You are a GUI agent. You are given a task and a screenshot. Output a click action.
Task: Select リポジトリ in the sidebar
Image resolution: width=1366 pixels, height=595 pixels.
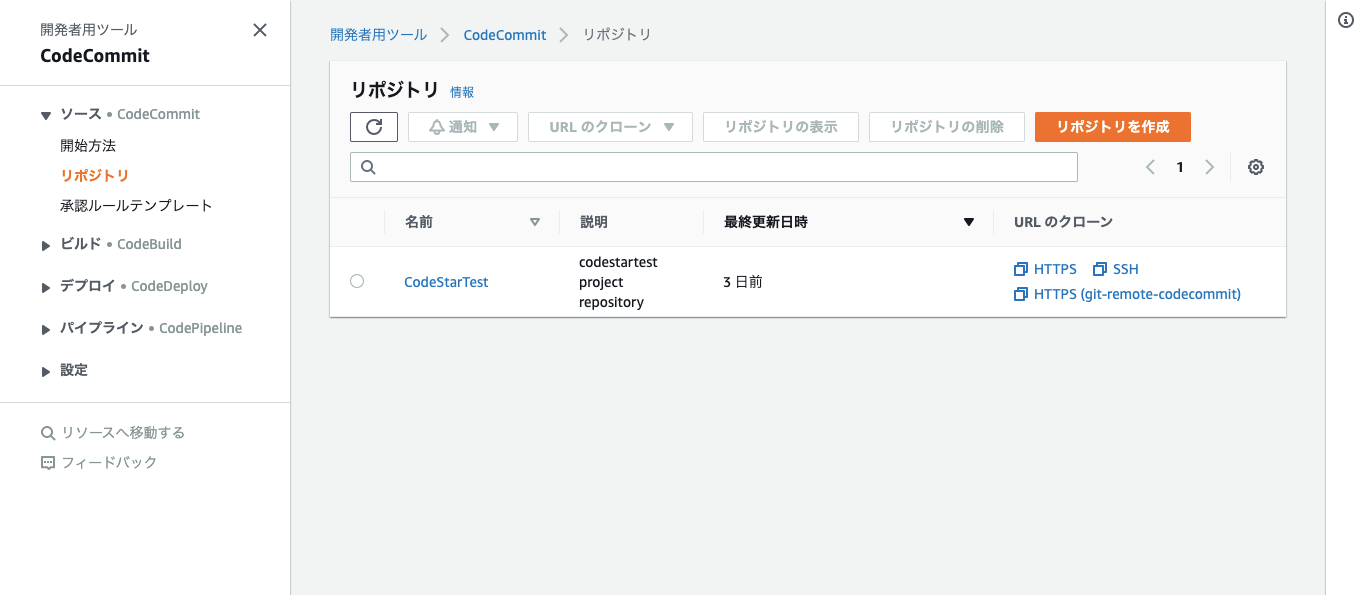pos(95,175)
